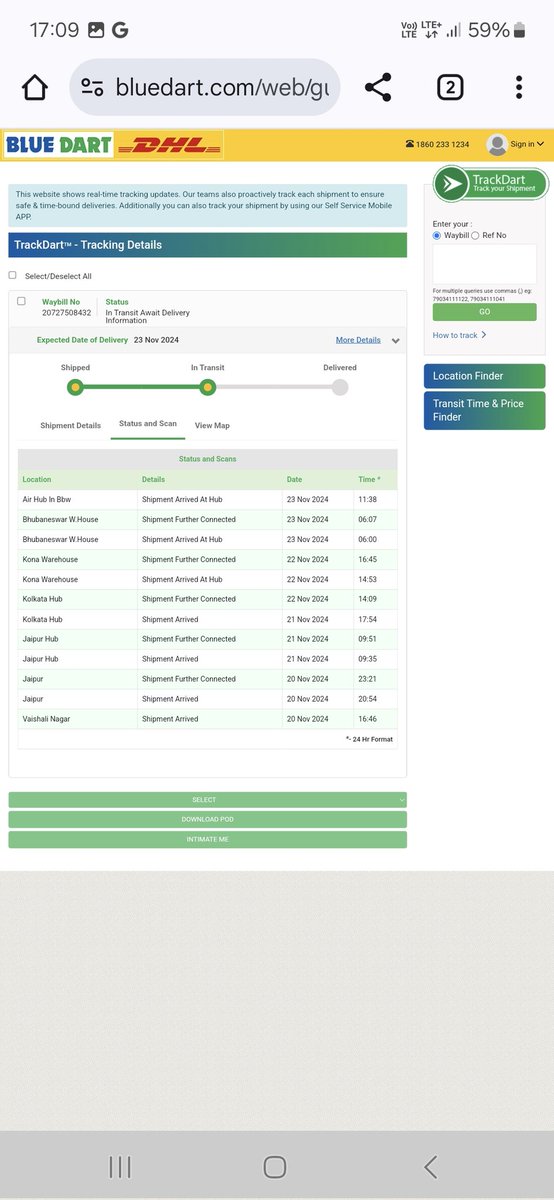Viewport: 554px width, 1200px height.
Task: Click the Vaishali Nagar location cell
Action: [x=78, y=719]
